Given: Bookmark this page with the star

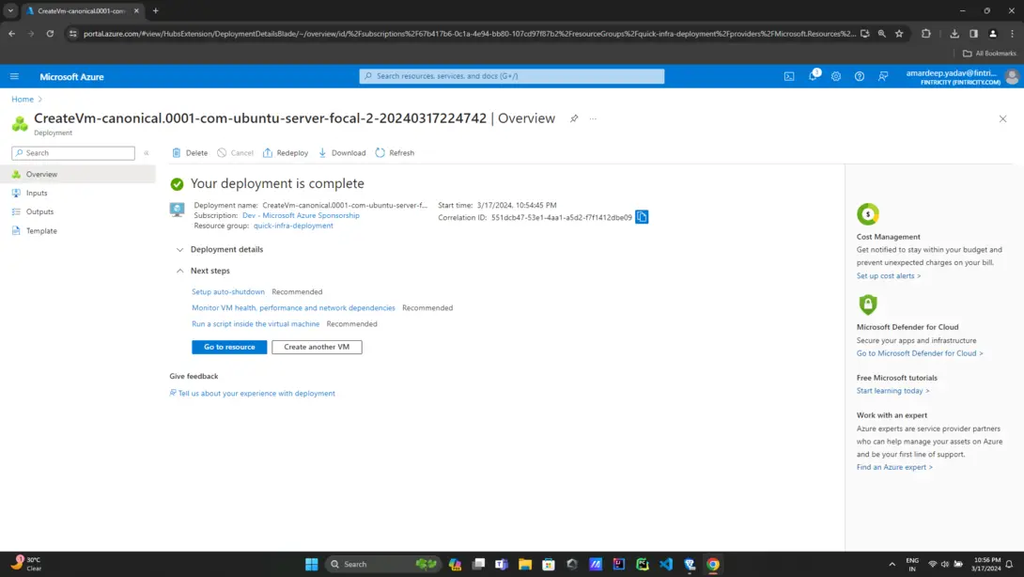Looking at the screenshot, I should coord(899,33).
